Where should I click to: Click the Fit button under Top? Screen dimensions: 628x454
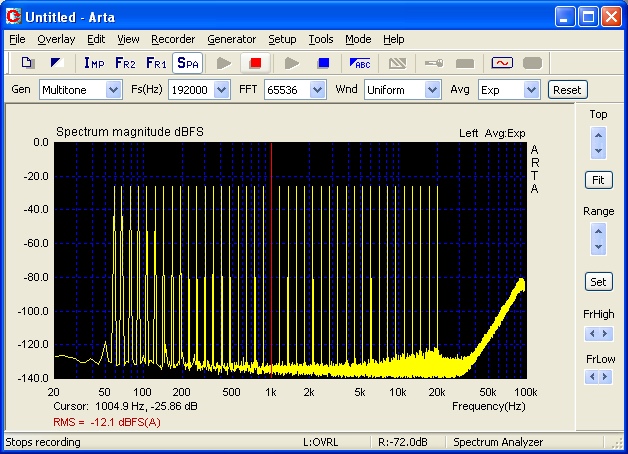598,179
